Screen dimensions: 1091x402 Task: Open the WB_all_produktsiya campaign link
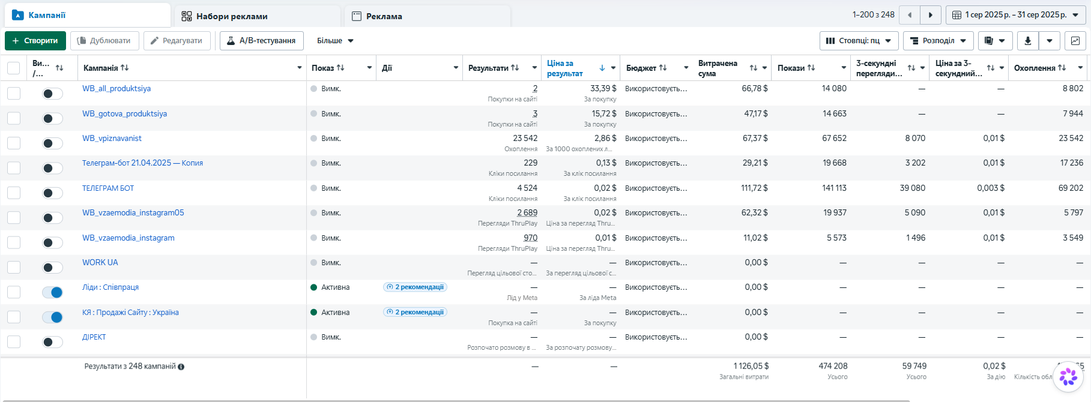pyautogui.click(x=116, y=88)
